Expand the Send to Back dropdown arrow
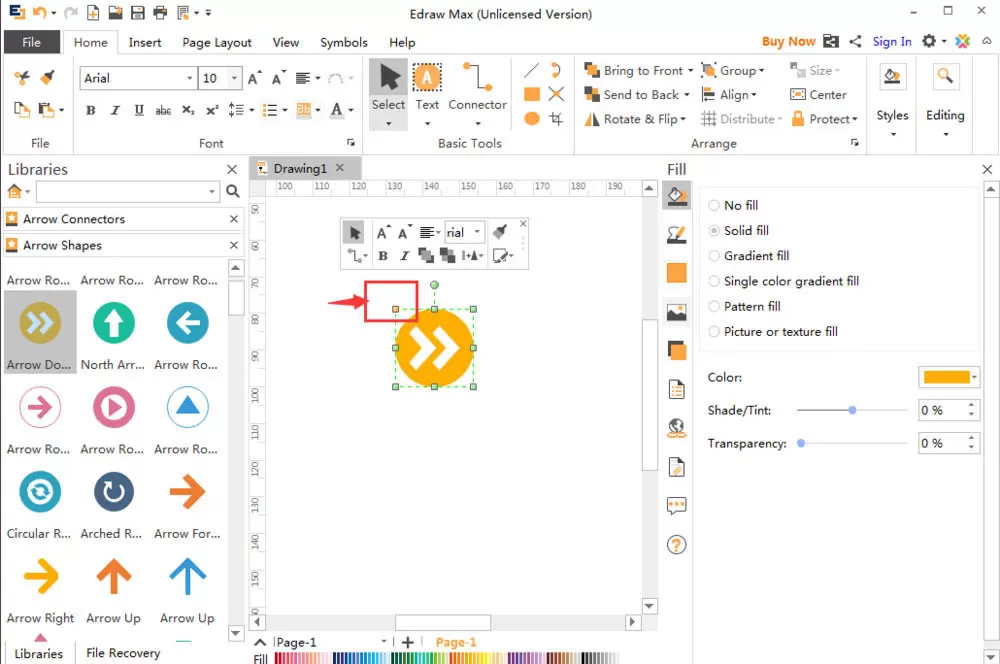Viewport: 1000px width, 664px height. tap(687, 95)
